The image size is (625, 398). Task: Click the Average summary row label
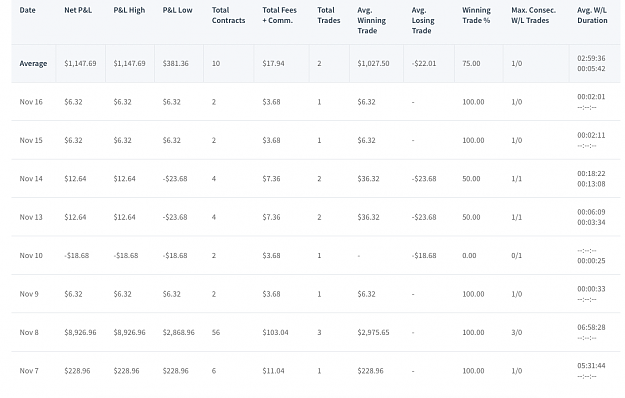(33, 64)
